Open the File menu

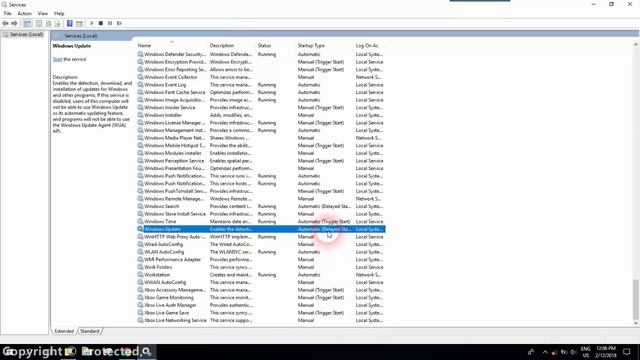click(7, 13)
